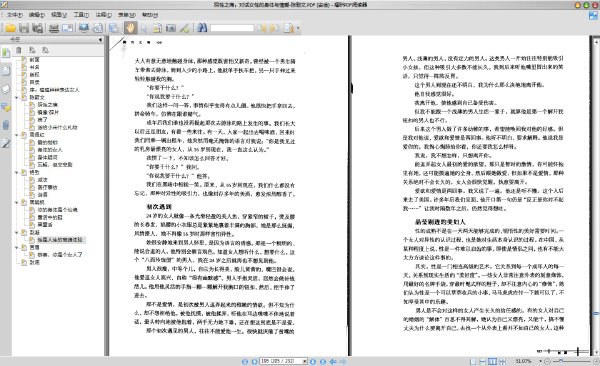Screen dimensions: 600x366
Task: Pick the pencil tool in the toolbar
Action: pyautogui.click(x=184, y=28)
